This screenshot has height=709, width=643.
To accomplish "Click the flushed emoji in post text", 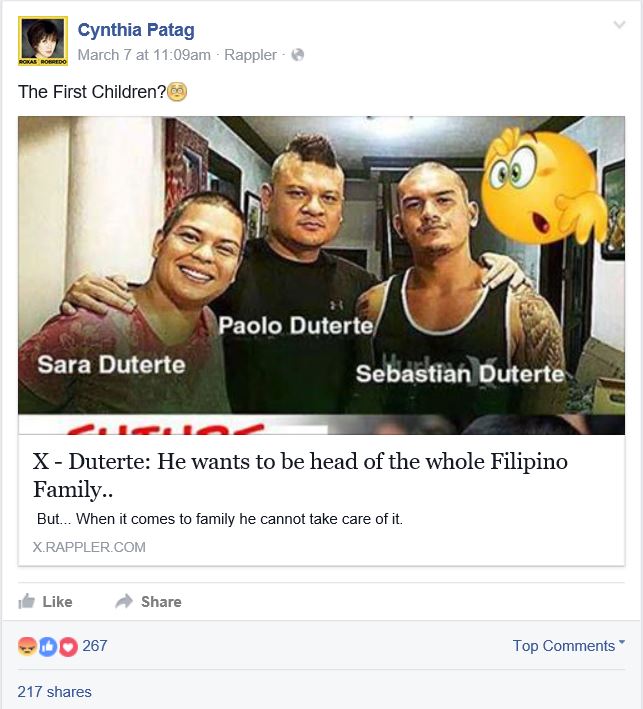I will [x=177, y=92].
